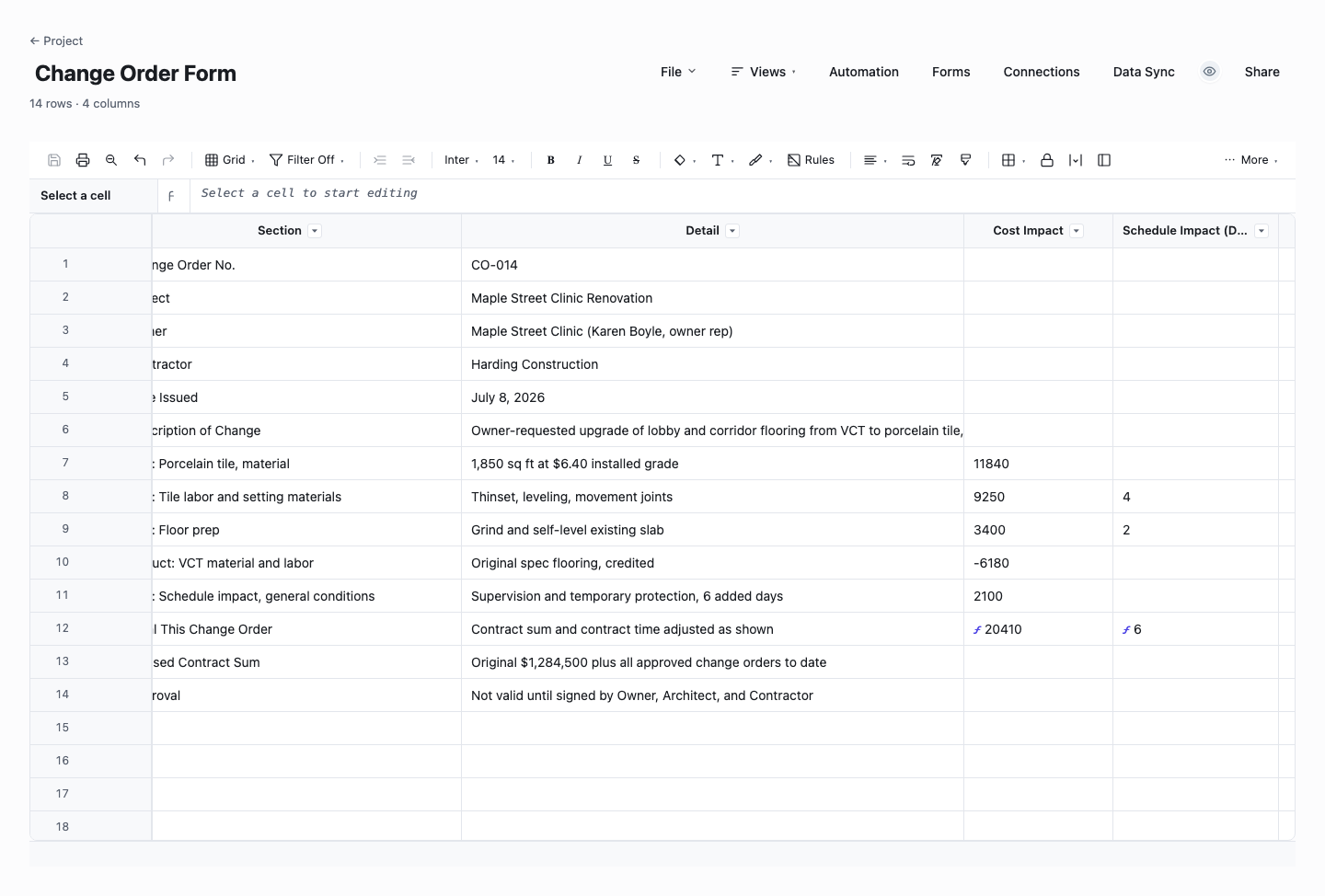Screen dimensions: 1325x896
Task: Open conditional formatting Rules
Action: pos(812,160)
